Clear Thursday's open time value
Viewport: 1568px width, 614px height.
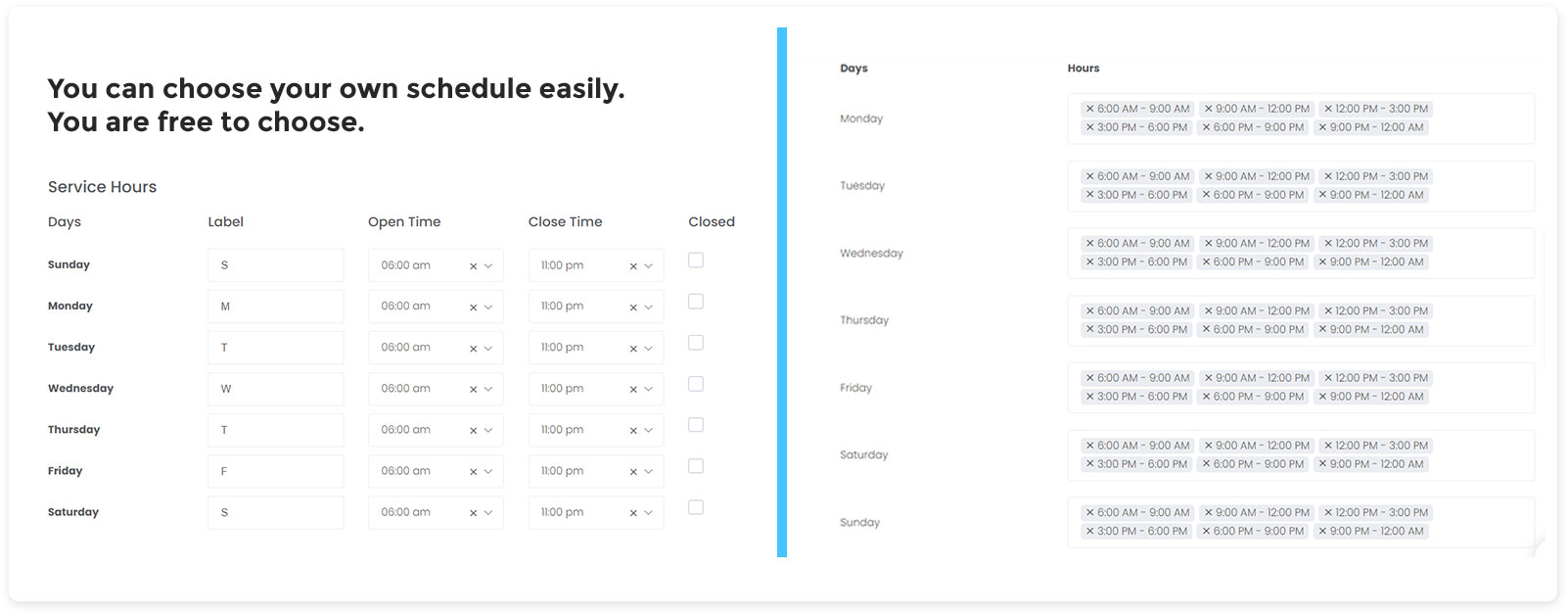(474, 431)
